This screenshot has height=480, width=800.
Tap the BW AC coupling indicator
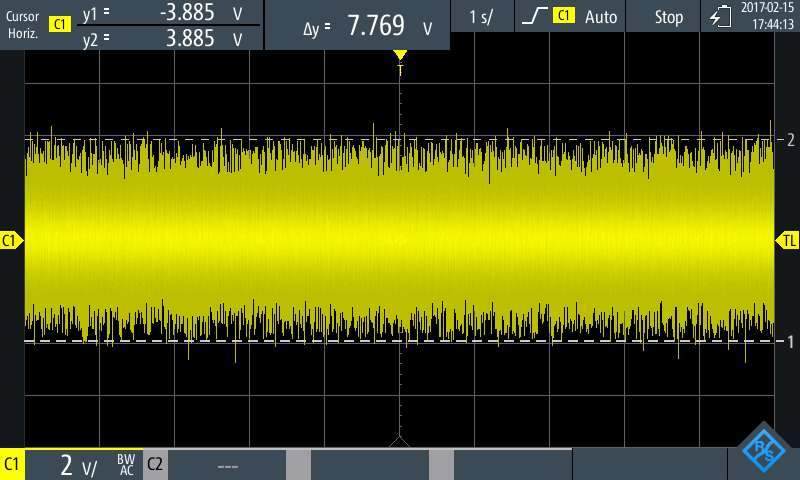[x=126, y=465]
